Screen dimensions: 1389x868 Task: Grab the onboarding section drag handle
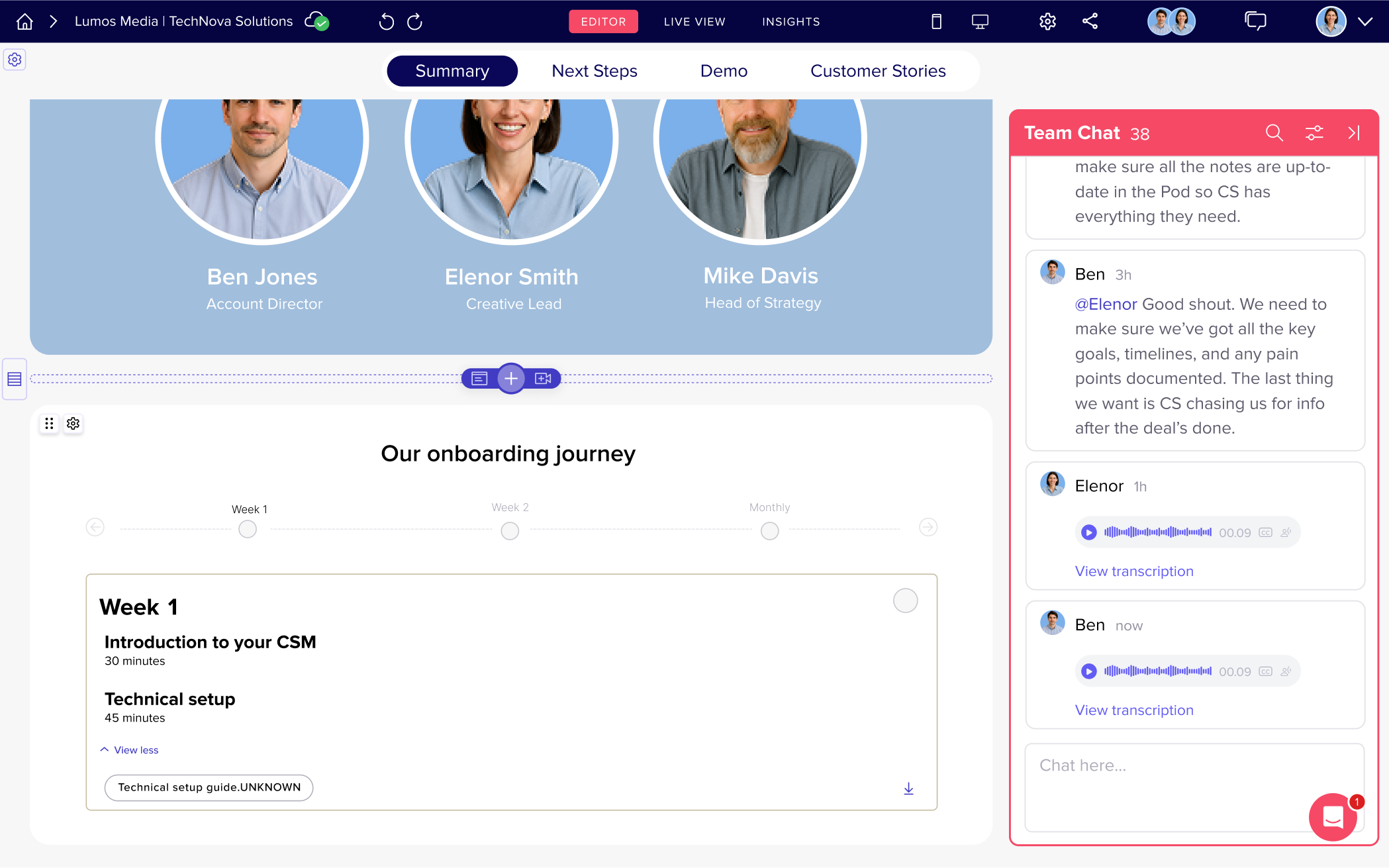[49, 423]
